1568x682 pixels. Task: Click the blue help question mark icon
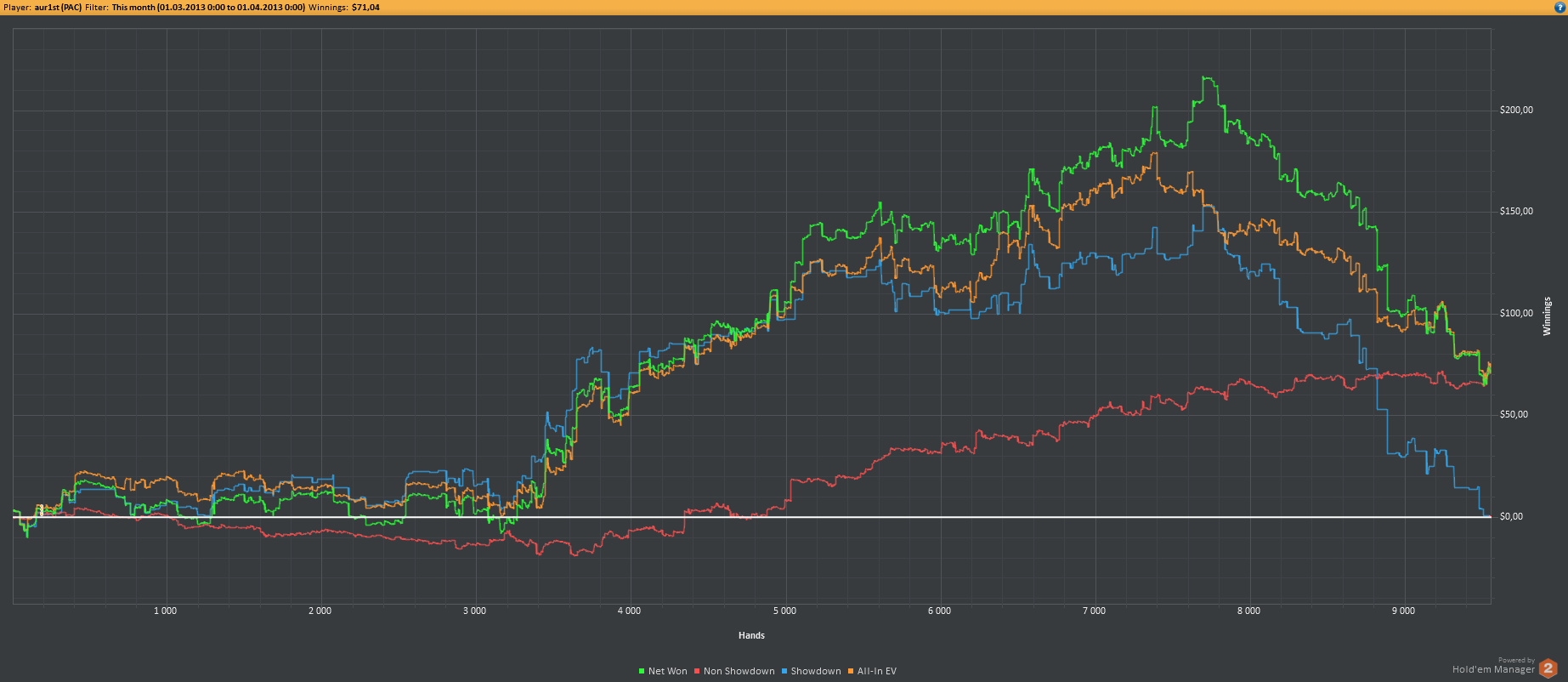click(x=1560, y=7)
